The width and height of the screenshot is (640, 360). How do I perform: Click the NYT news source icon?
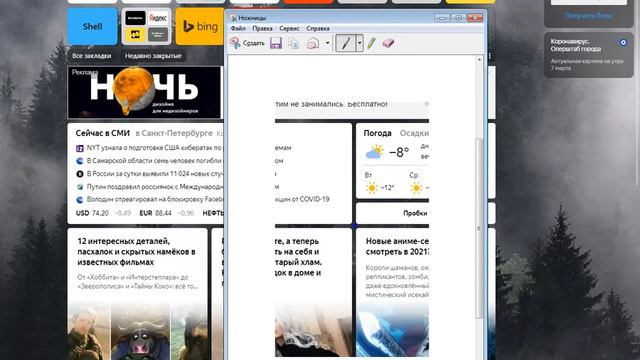click(x=80, y=148)
